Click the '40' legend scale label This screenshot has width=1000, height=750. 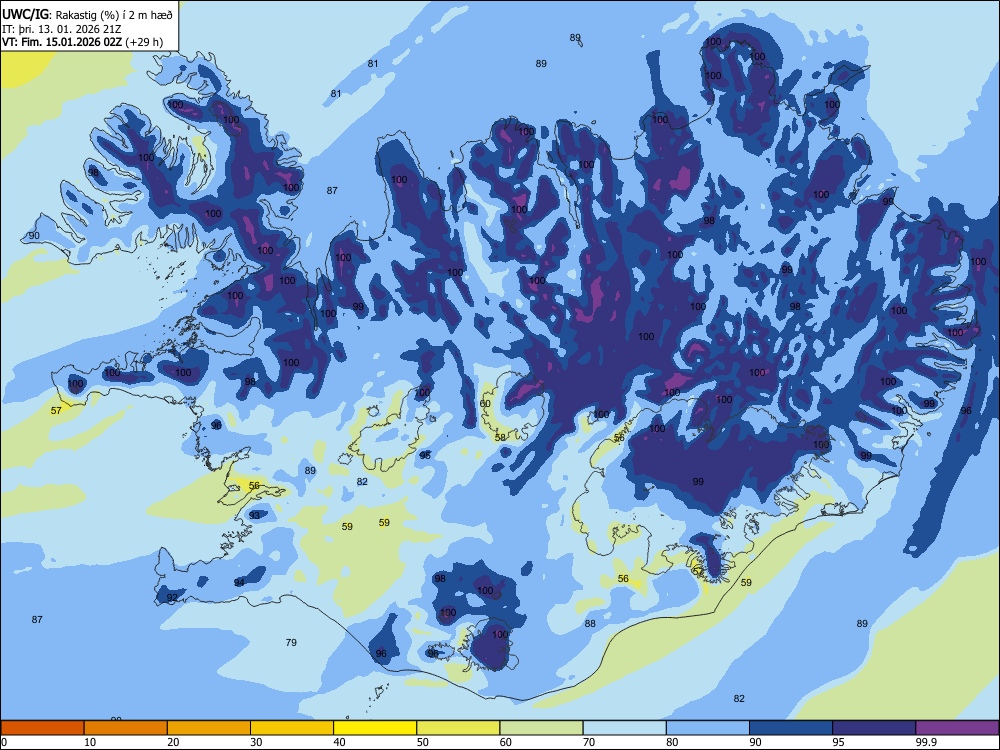pos(339,742)
